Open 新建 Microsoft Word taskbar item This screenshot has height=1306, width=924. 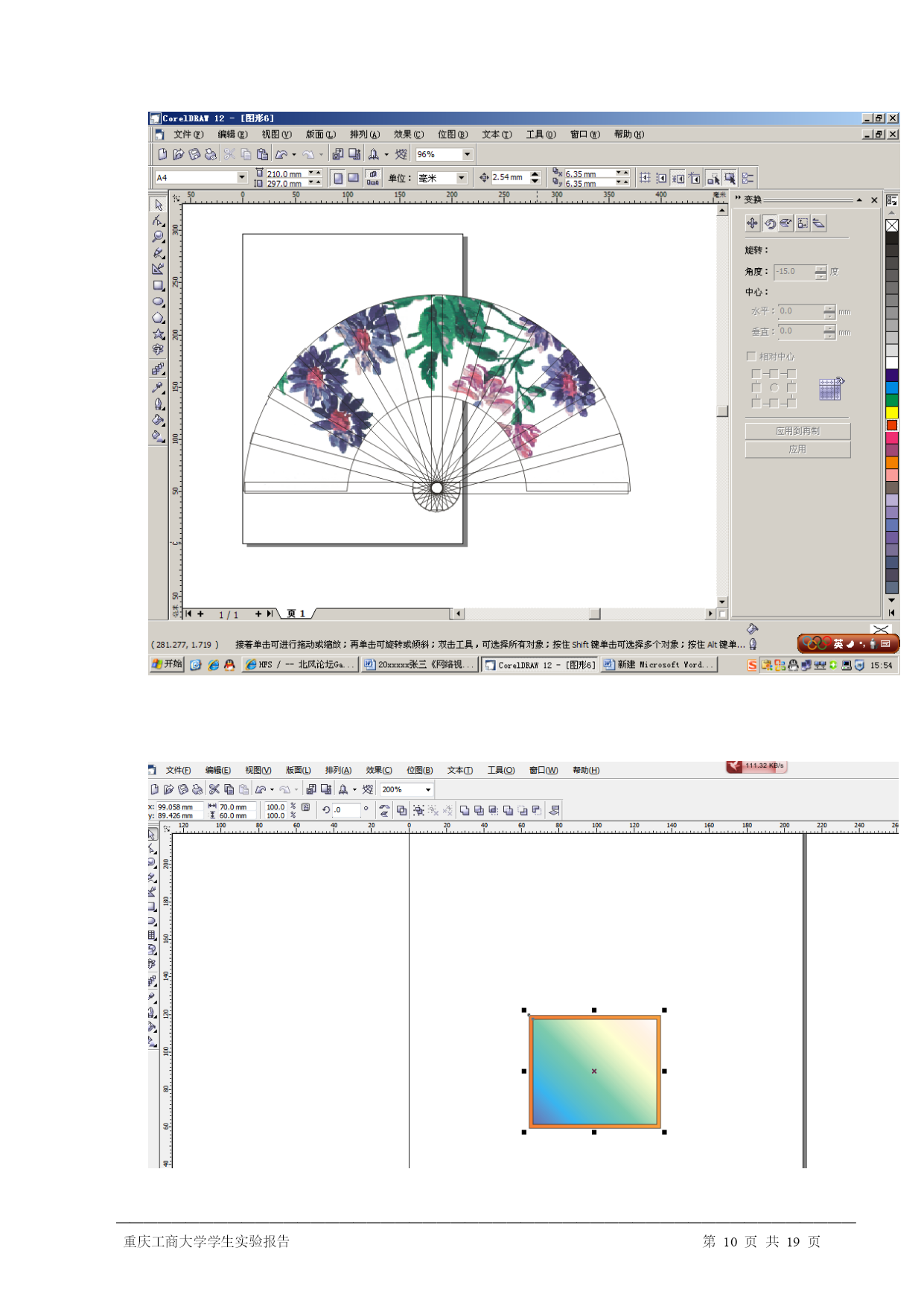659,665
